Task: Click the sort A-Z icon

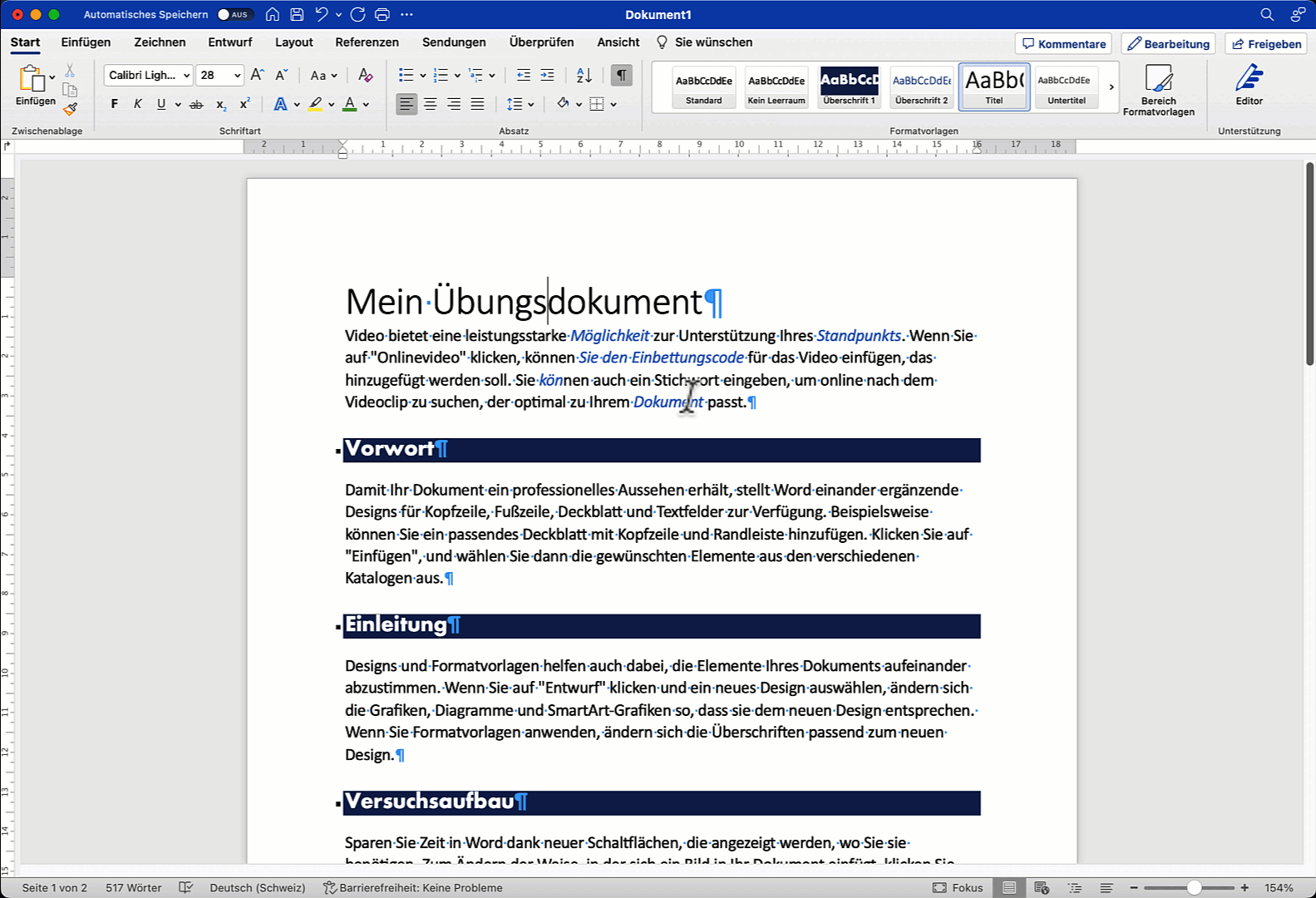Action: [584, 76]
